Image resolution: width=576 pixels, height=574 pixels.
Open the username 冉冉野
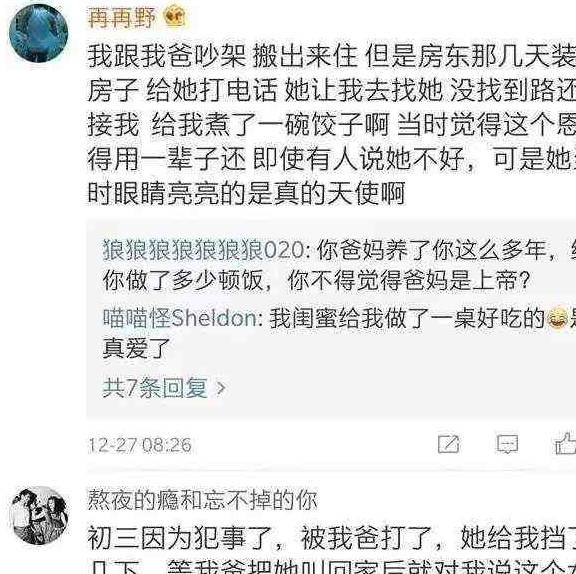point(122,17)
